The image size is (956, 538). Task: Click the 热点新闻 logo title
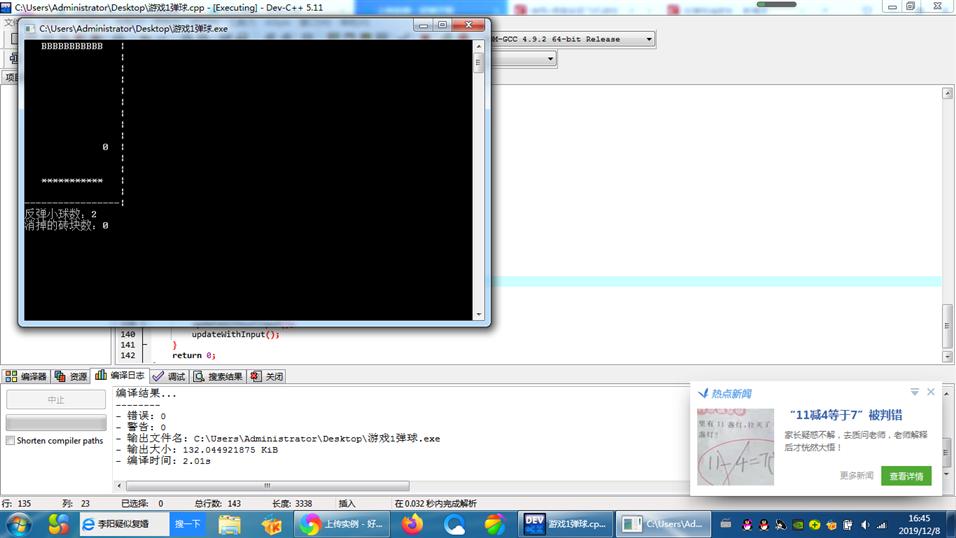tap(725, 393)
